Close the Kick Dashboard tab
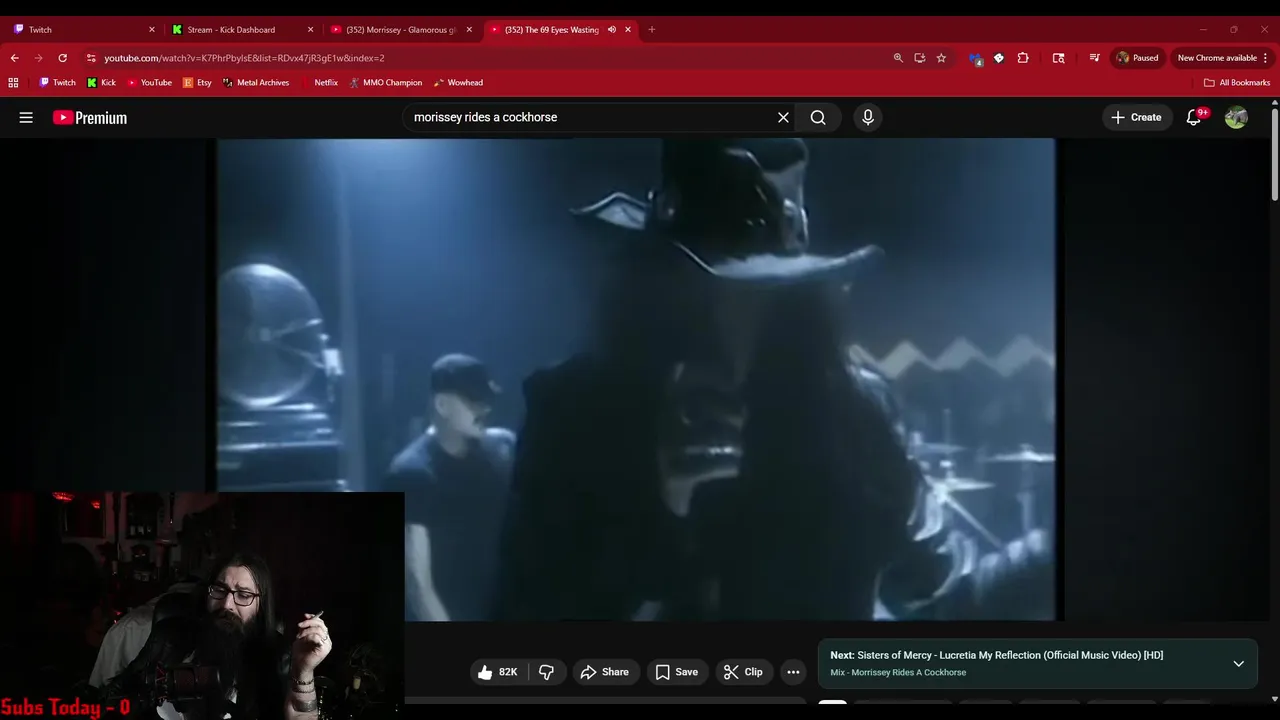Screen dimensions: 1280x720 tap(310, 30)
